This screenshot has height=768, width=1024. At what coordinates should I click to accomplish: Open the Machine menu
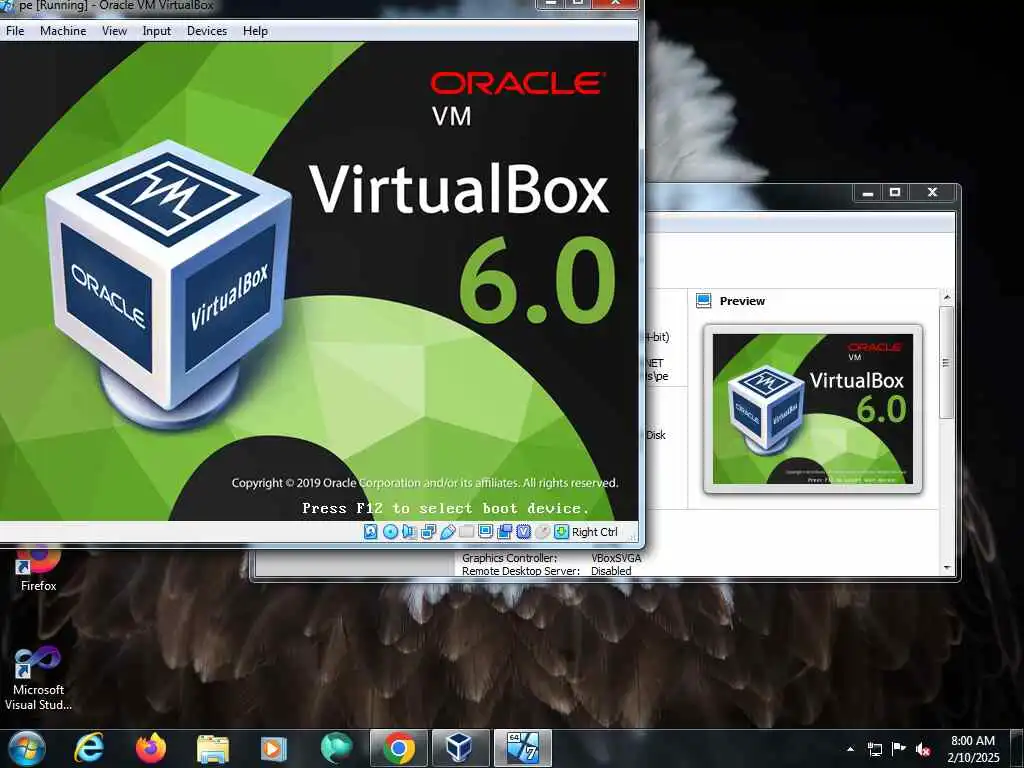63,31
